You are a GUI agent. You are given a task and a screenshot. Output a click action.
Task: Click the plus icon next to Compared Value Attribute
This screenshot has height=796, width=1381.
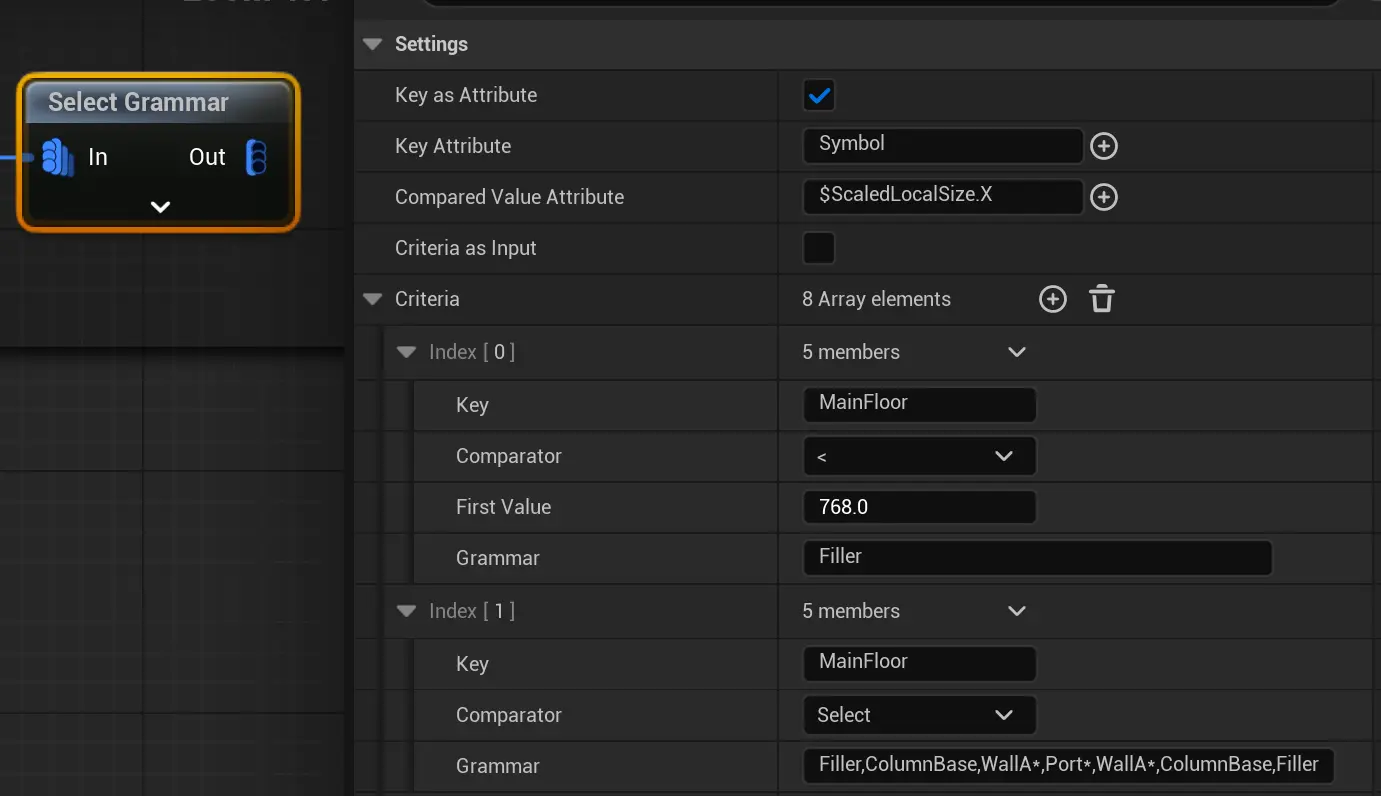click(1103, 197)
